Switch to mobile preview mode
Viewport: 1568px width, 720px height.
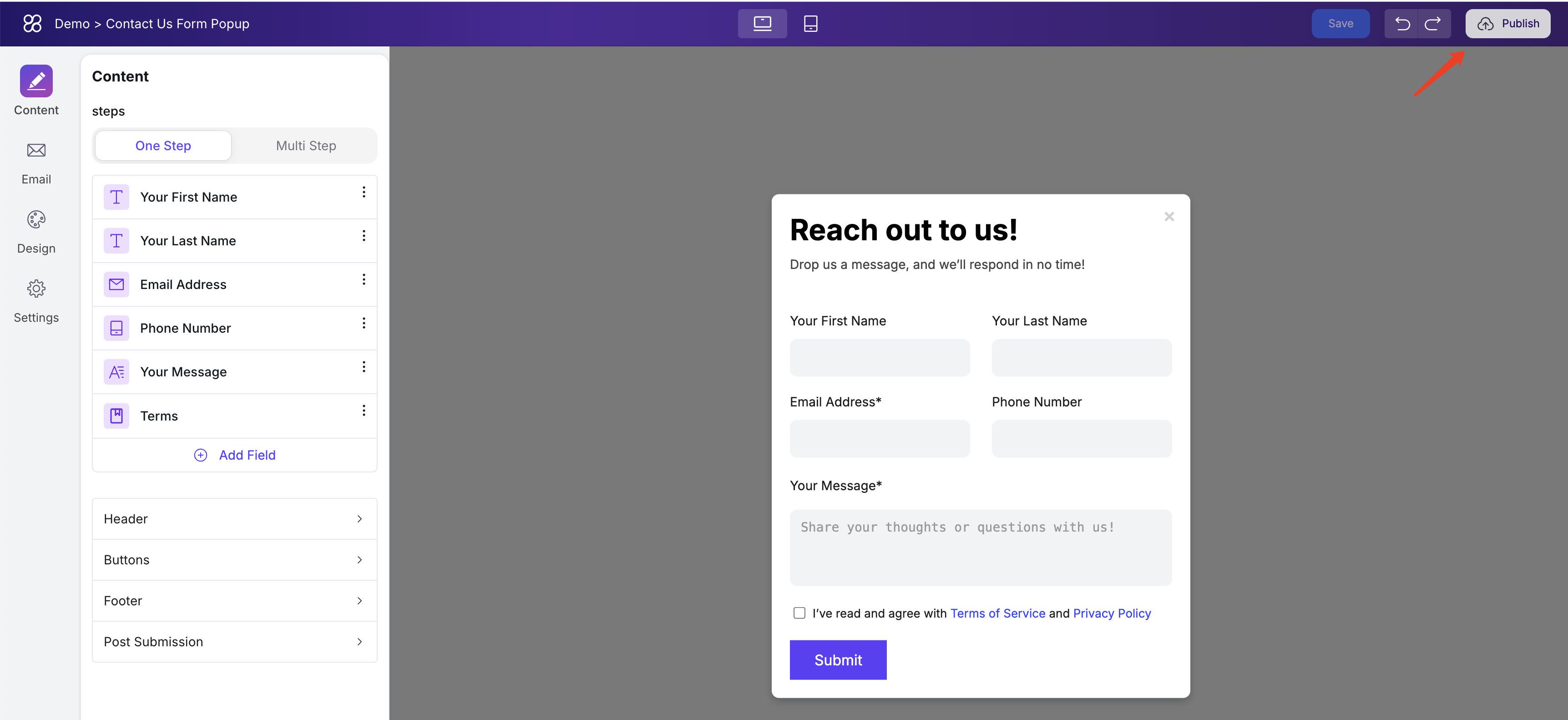[810, 24]
